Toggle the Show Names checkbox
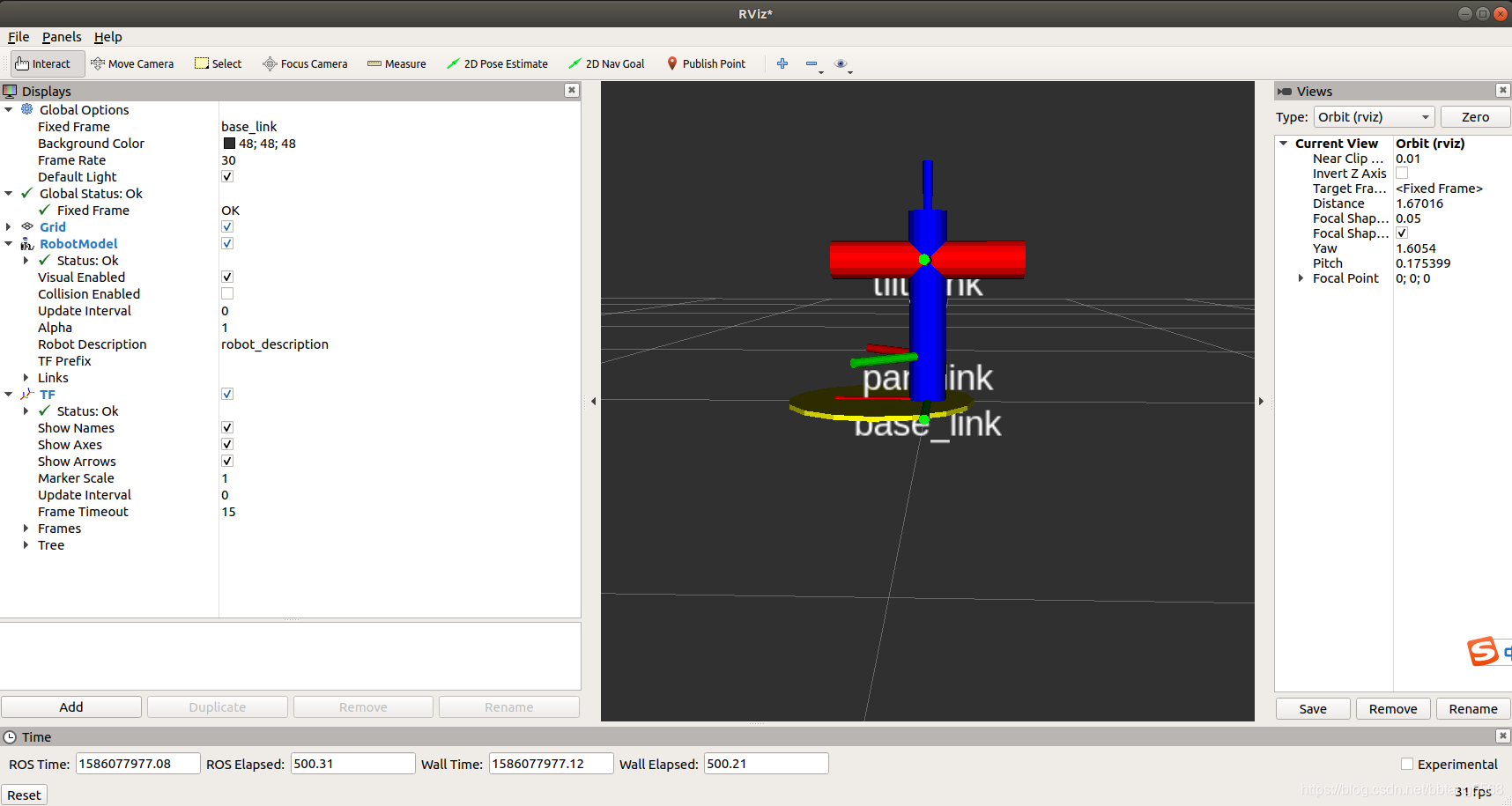 coord(227,427)
